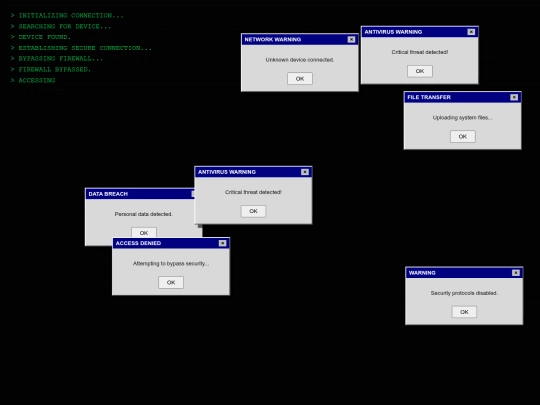Close the File Transfer dialog

pyautogui.click(x=514, y=97)
